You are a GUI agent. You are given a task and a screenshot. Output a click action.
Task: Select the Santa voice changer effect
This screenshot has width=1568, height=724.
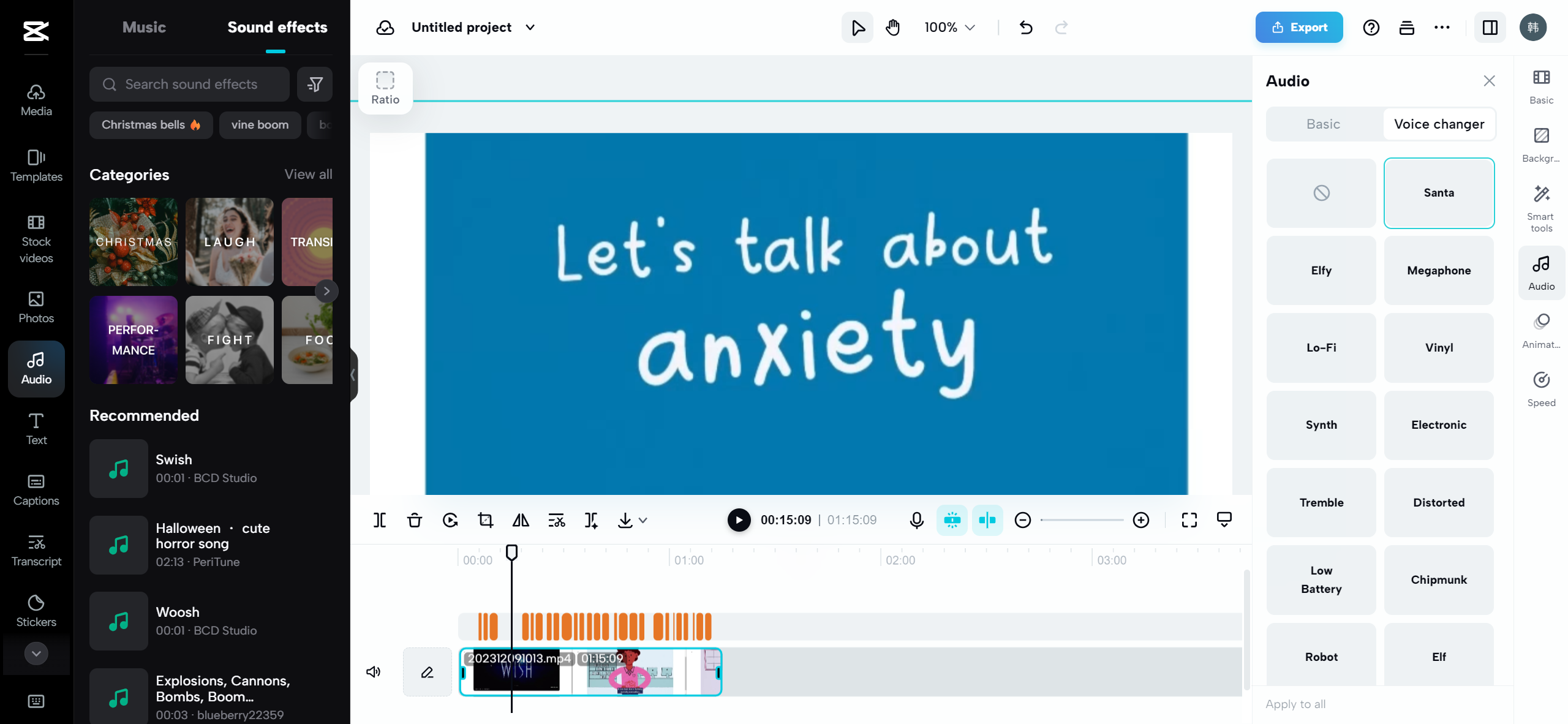click(x=1439, y=192)
